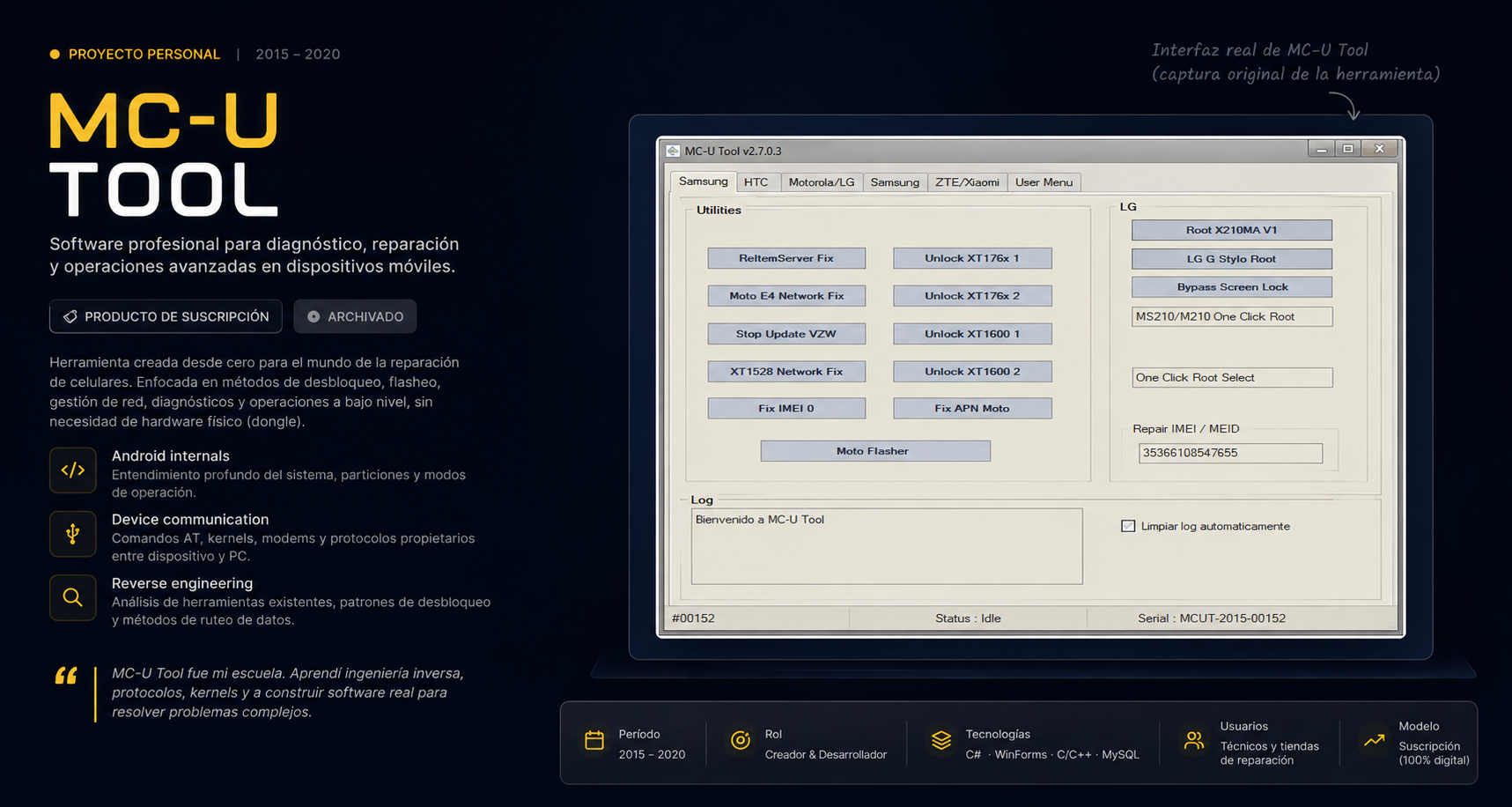The image size is (1512, 807).
Task: Click the Creador & Desarrollador text
Action: click(x=826, y=755)
